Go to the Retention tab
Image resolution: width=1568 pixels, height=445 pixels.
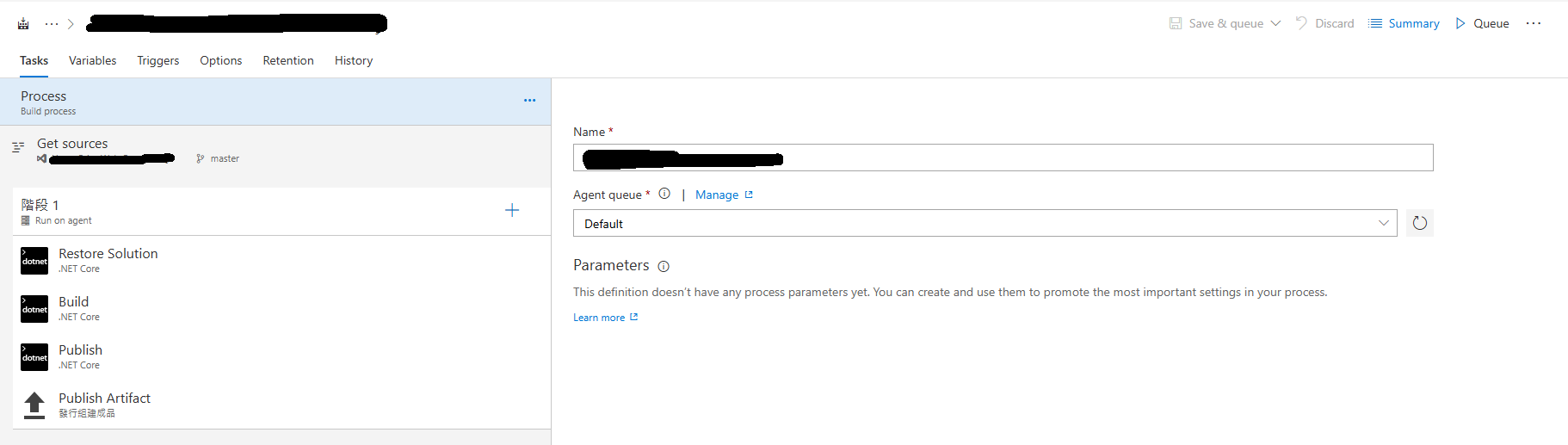pos(288,60)
